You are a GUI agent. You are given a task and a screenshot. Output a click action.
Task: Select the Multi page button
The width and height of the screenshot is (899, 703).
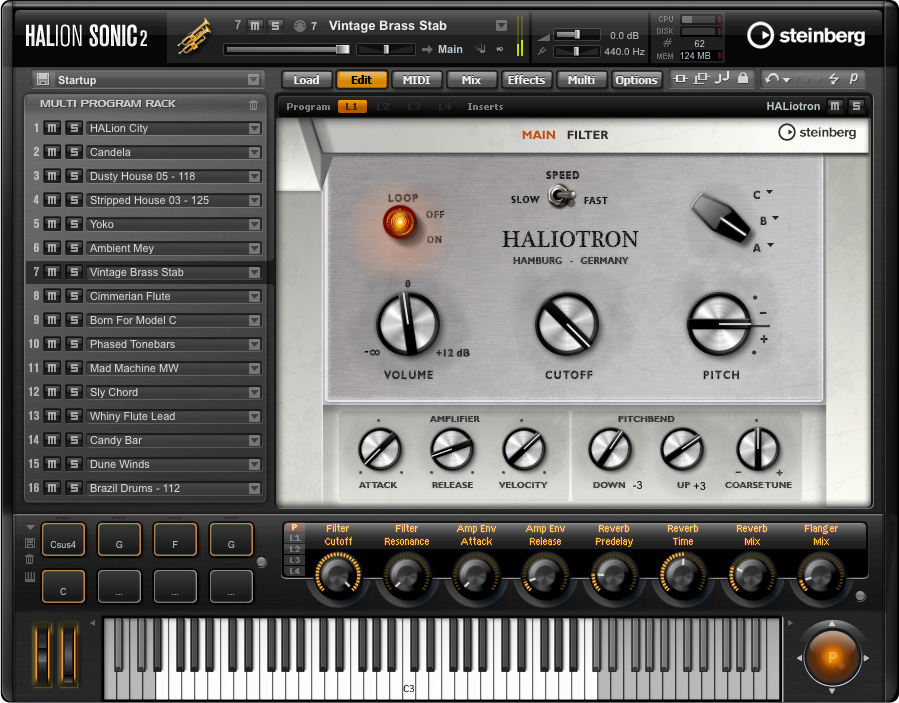point(581,80)
